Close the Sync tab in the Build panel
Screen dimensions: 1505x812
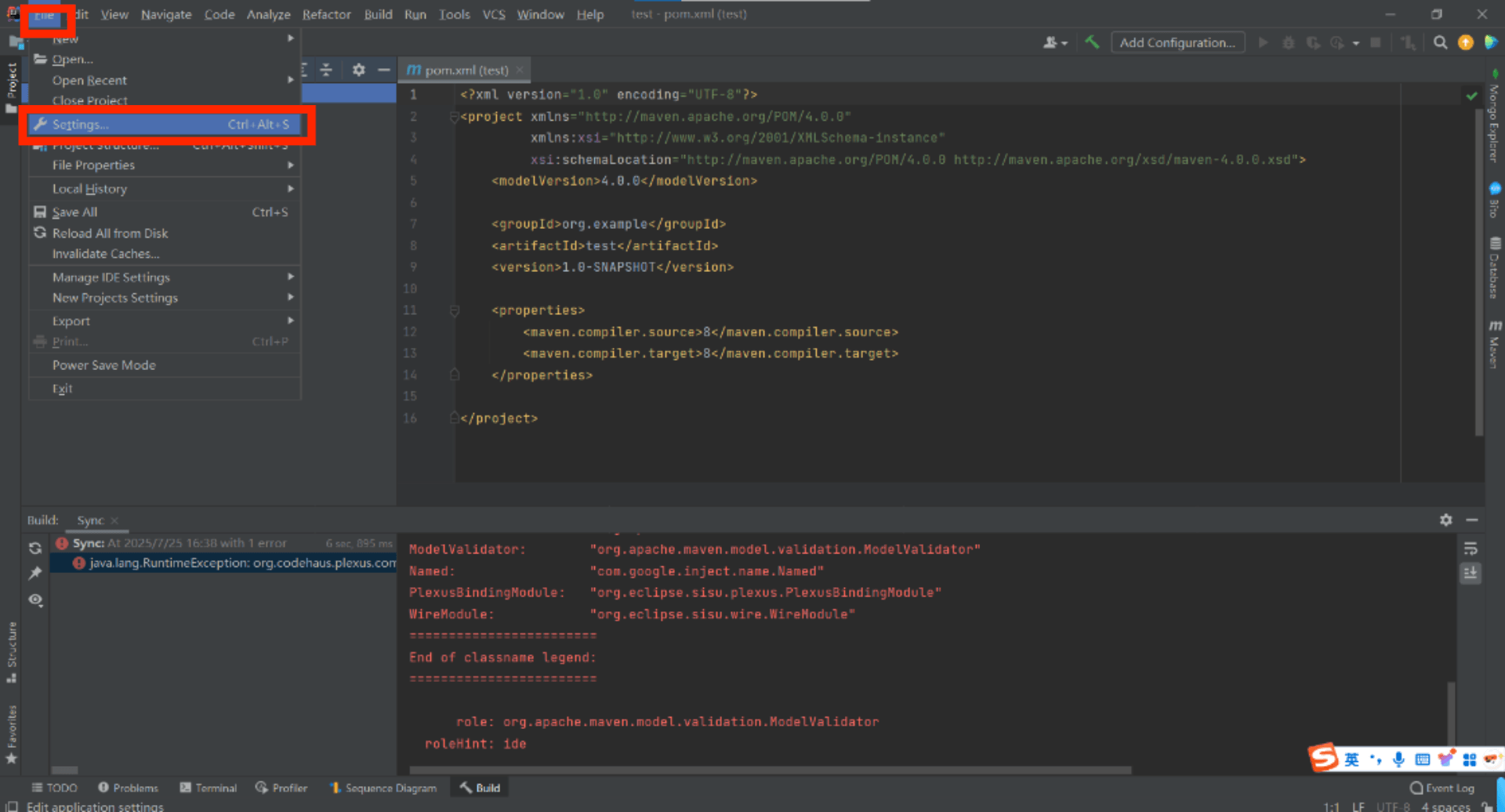(114, 520)
